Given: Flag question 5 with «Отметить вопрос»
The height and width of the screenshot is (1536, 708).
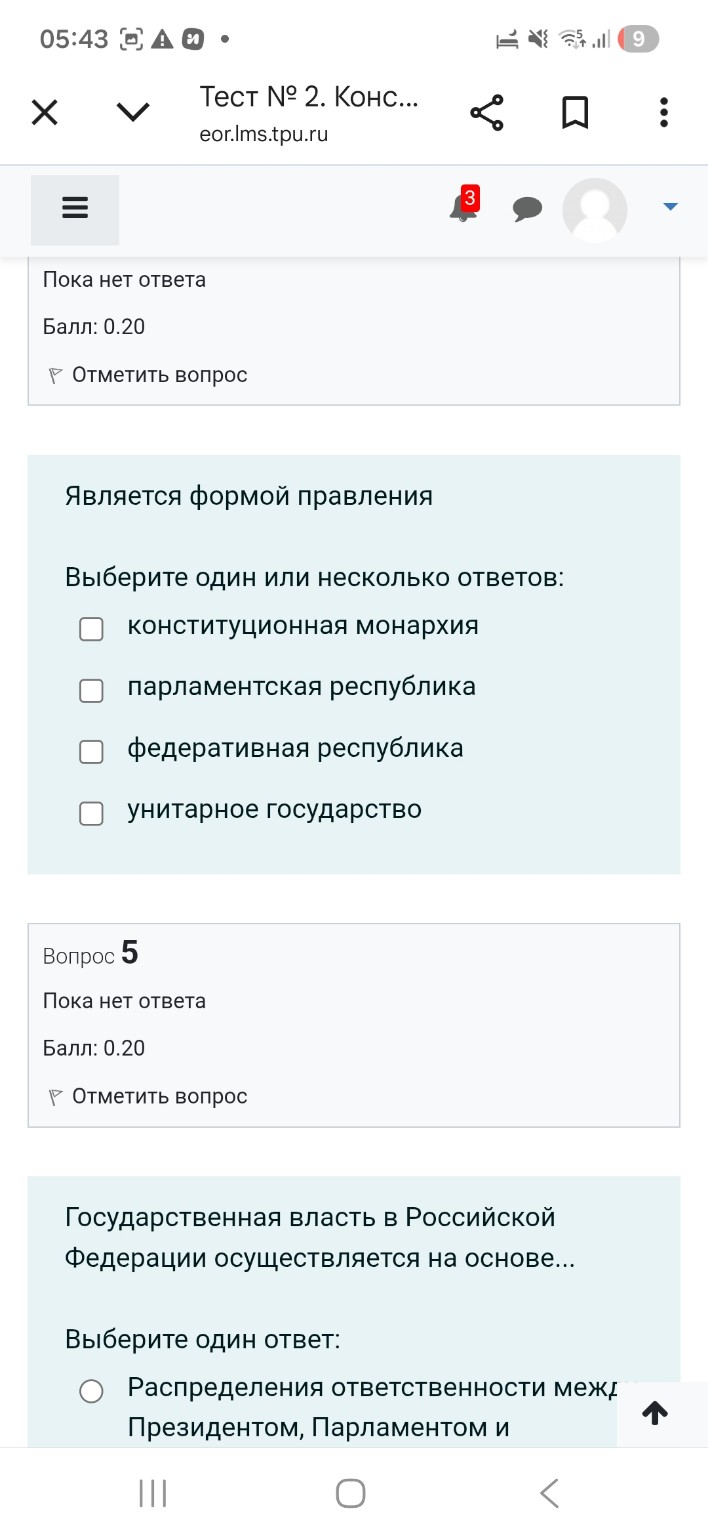Looking at the screenshot, I should point(144,1095).
